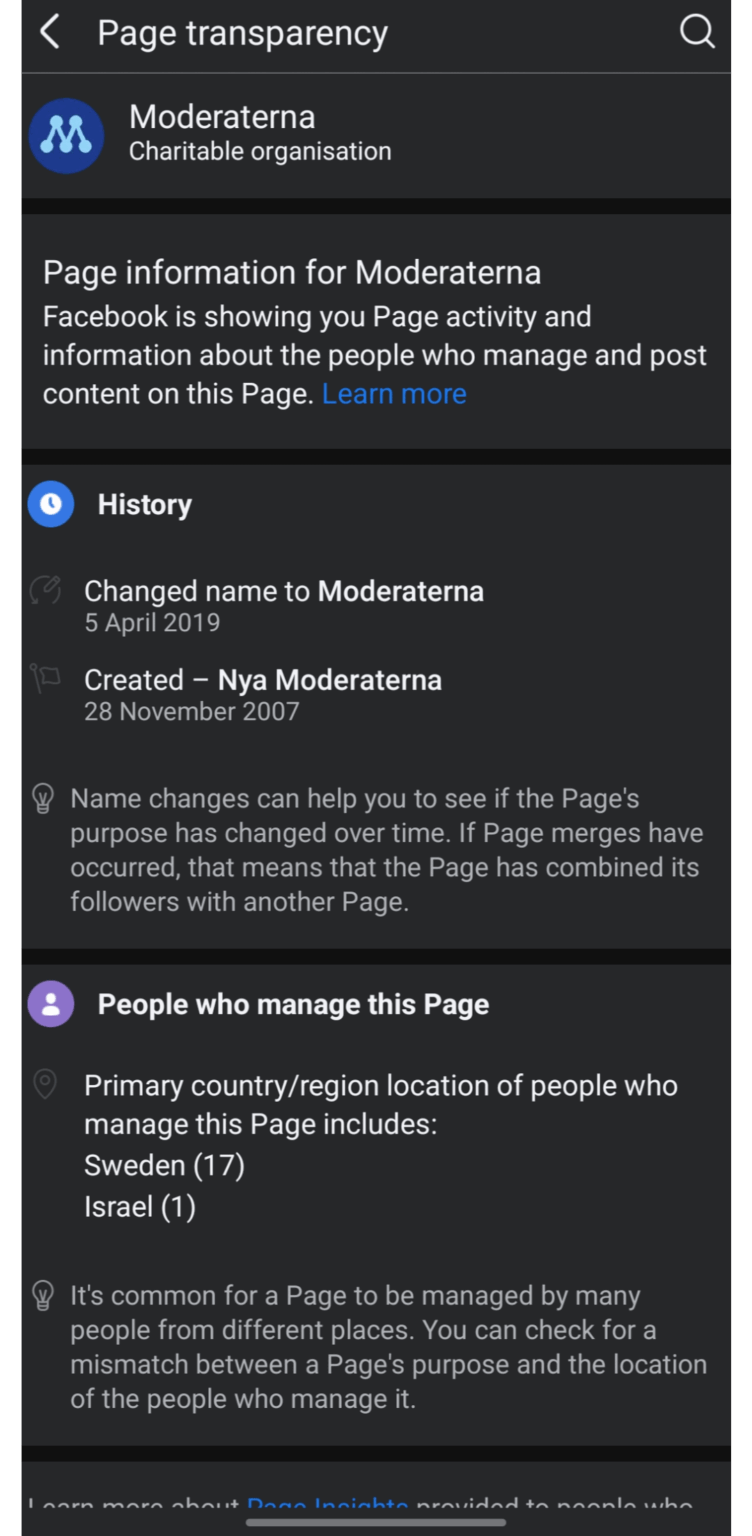The height and width of the screenshot is (1536, 752).
Task: Click the flag icon next to the creation entry
Action: [44, 679]
